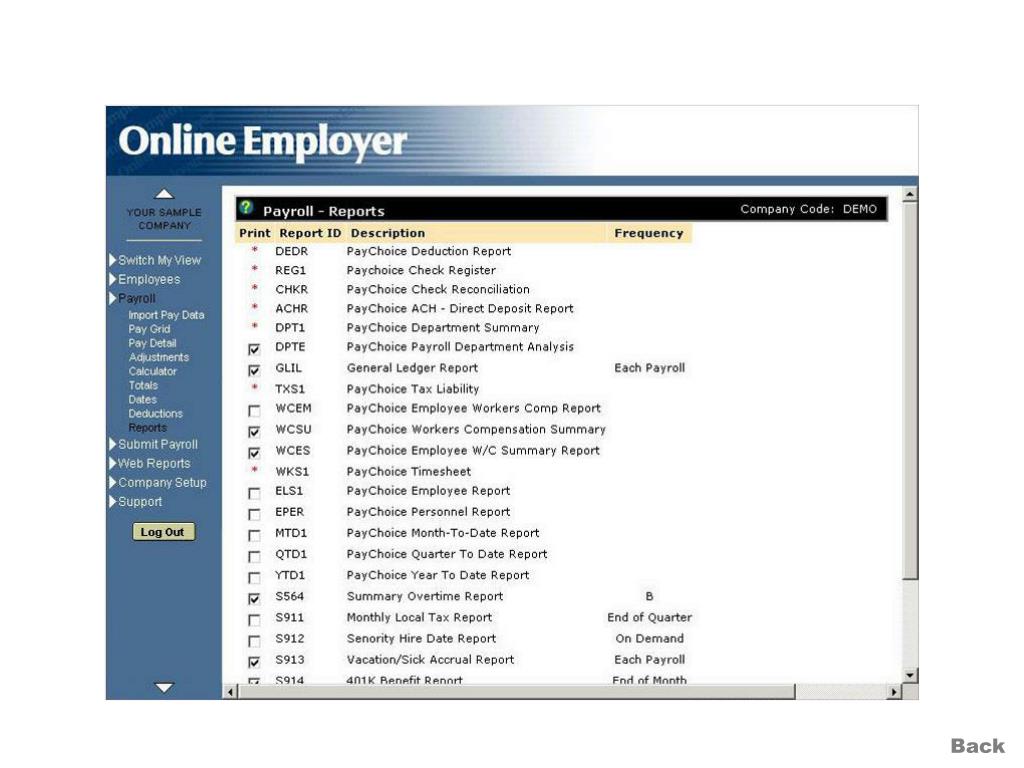Uncheck the WCES print checkbox
Viewport: 1024px width, 768px height.
(254, 453)
